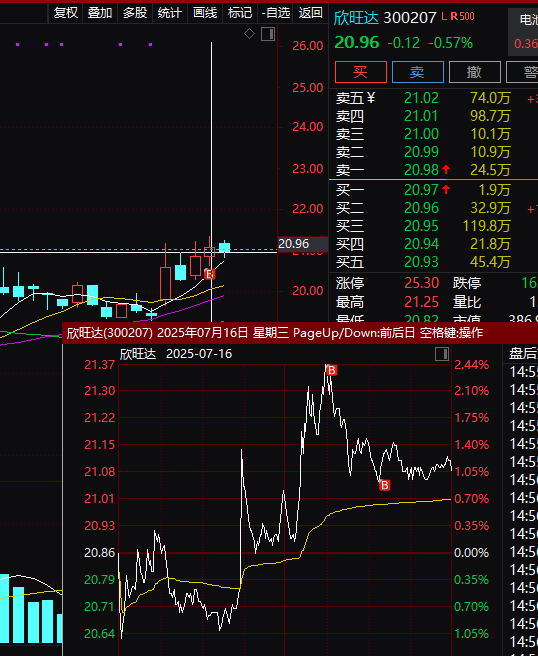
Task: Select the lower B marker near 21.05
Action: click(384, 485)
